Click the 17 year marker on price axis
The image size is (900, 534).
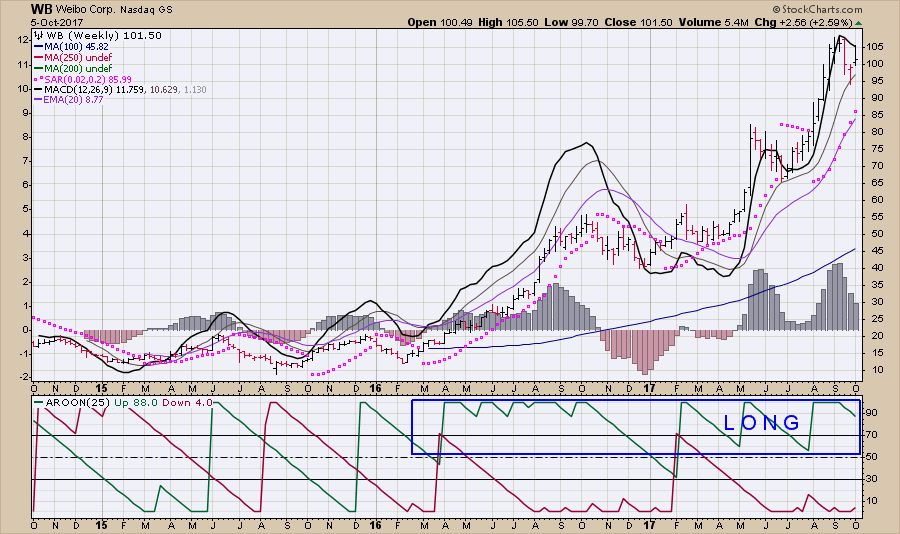649,387
